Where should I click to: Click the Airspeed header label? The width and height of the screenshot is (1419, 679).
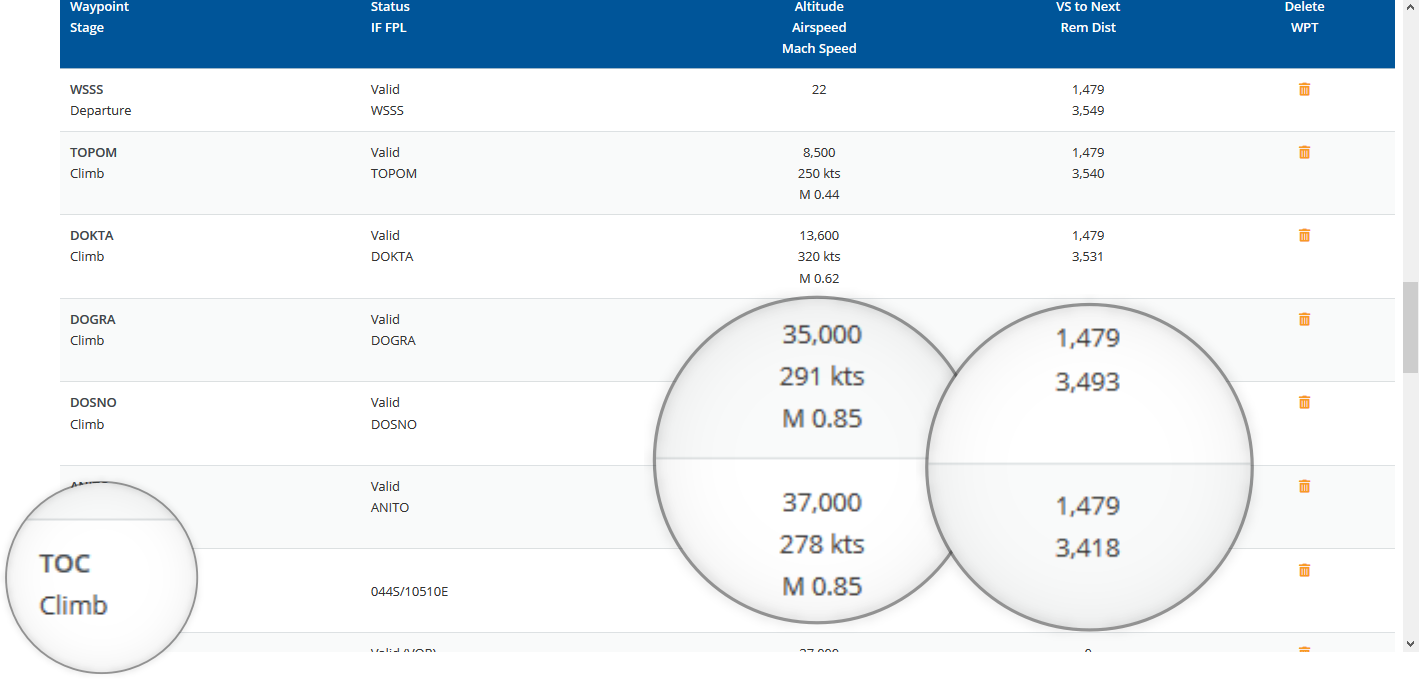[819, 28]
